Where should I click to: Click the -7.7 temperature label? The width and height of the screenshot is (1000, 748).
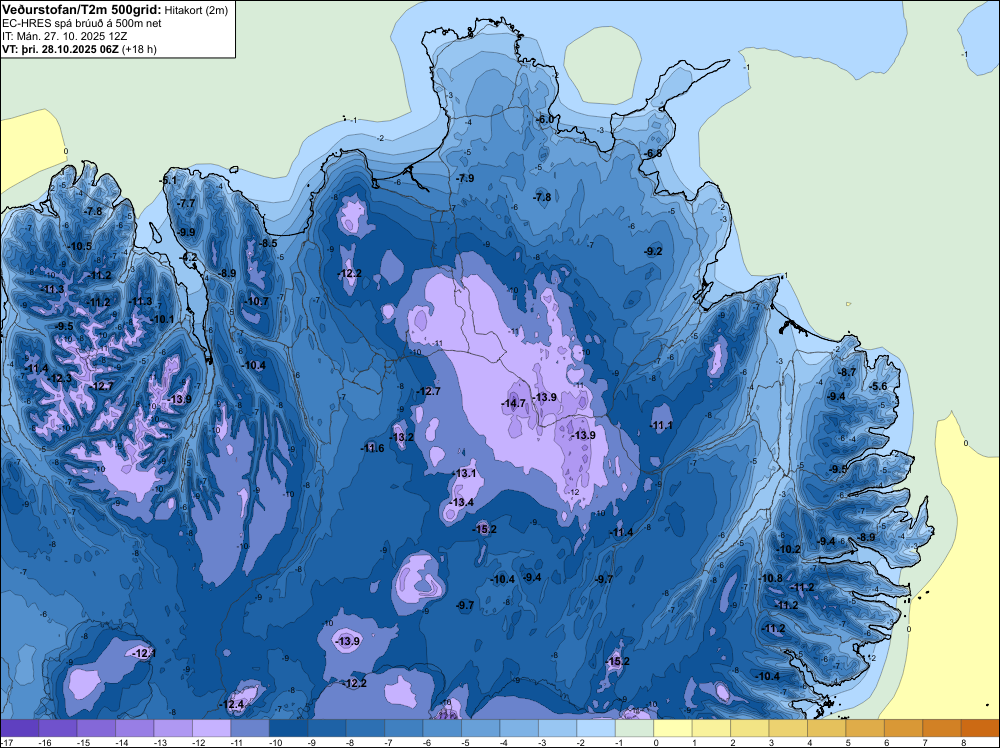click(x=186, y=203)
